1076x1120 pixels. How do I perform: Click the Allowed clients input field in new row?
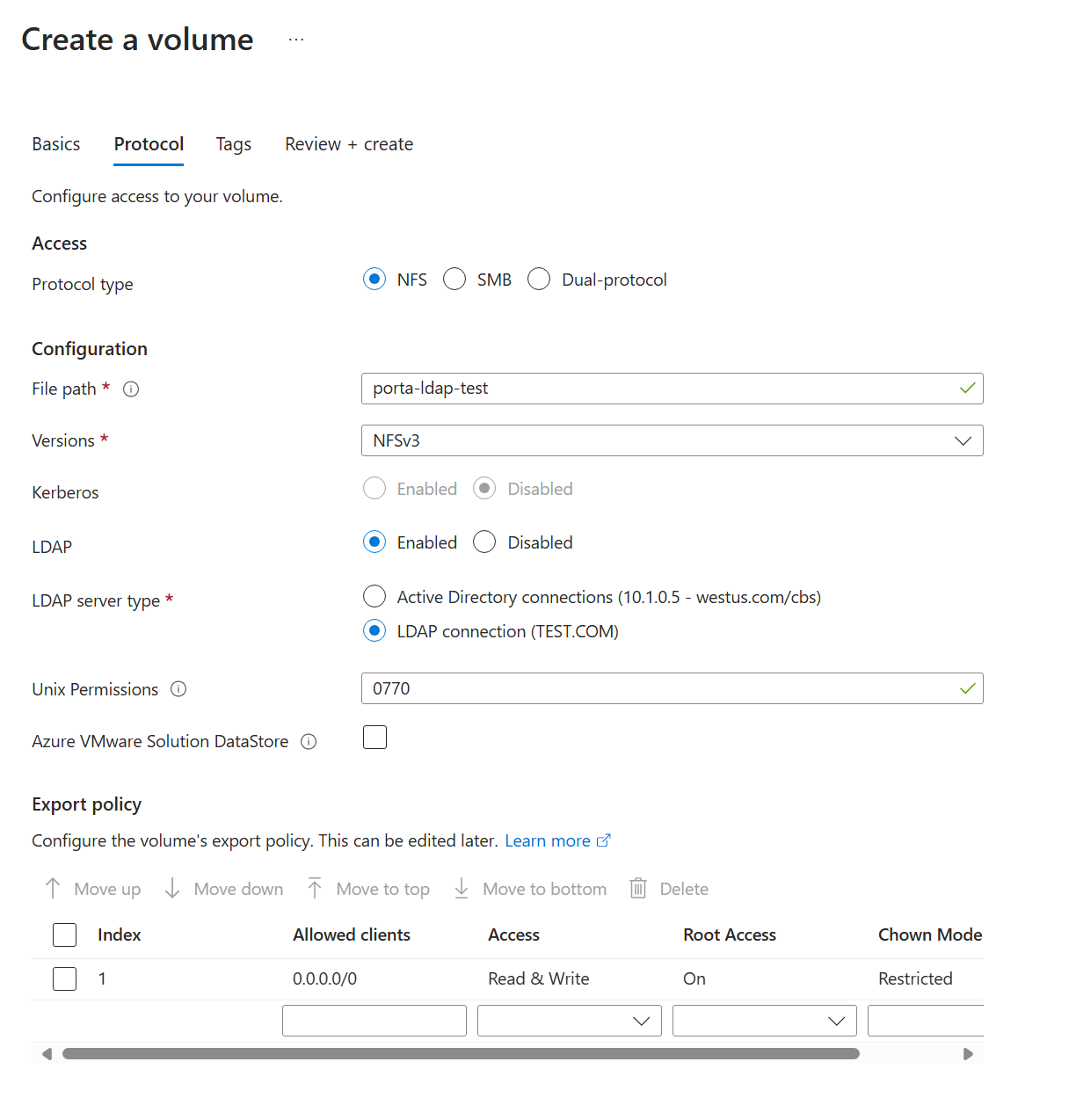click(x=374, y=1021)
